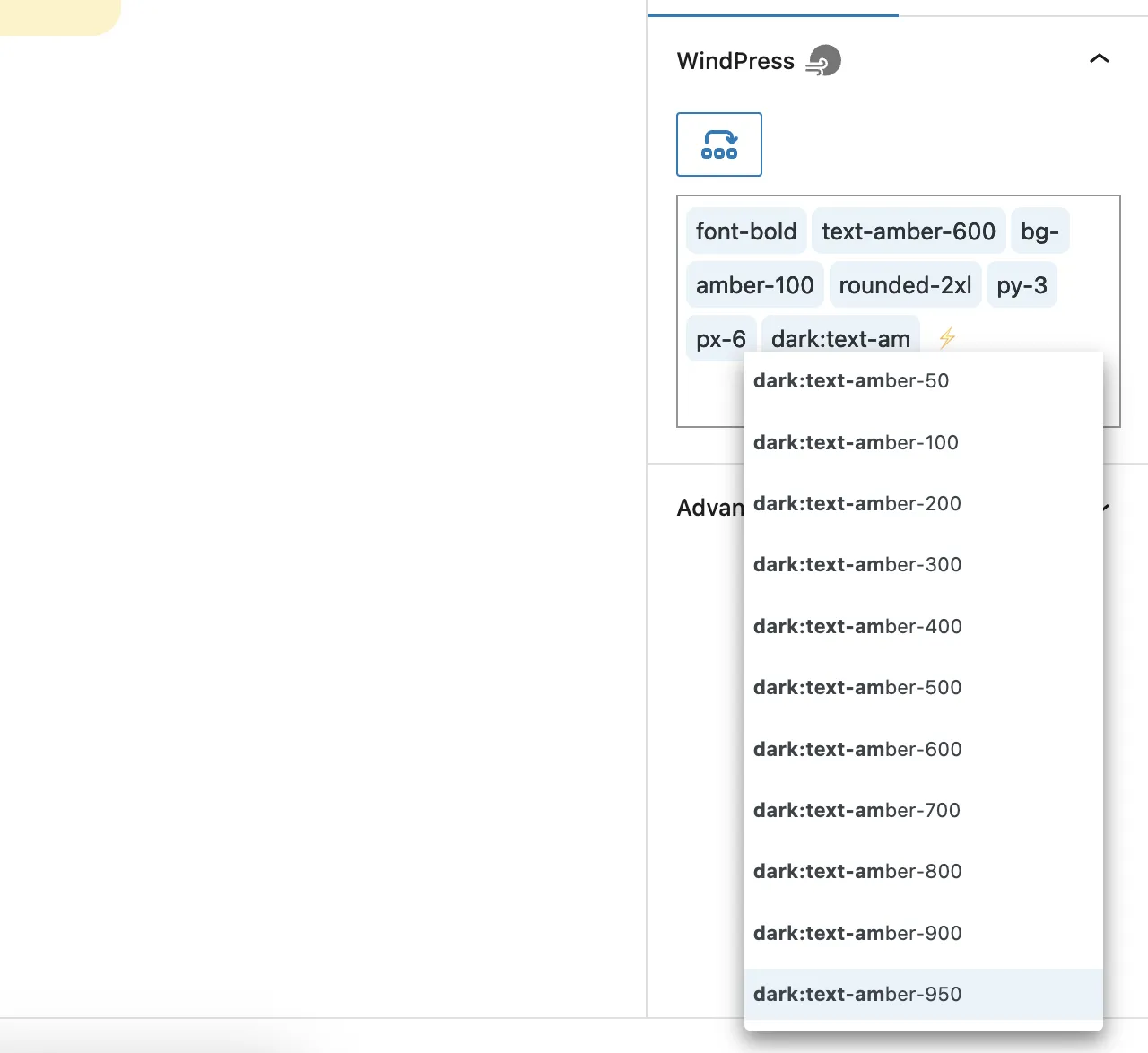
Task: Choose dark:text-amber-500 option
Action: [x=924, y=688]
